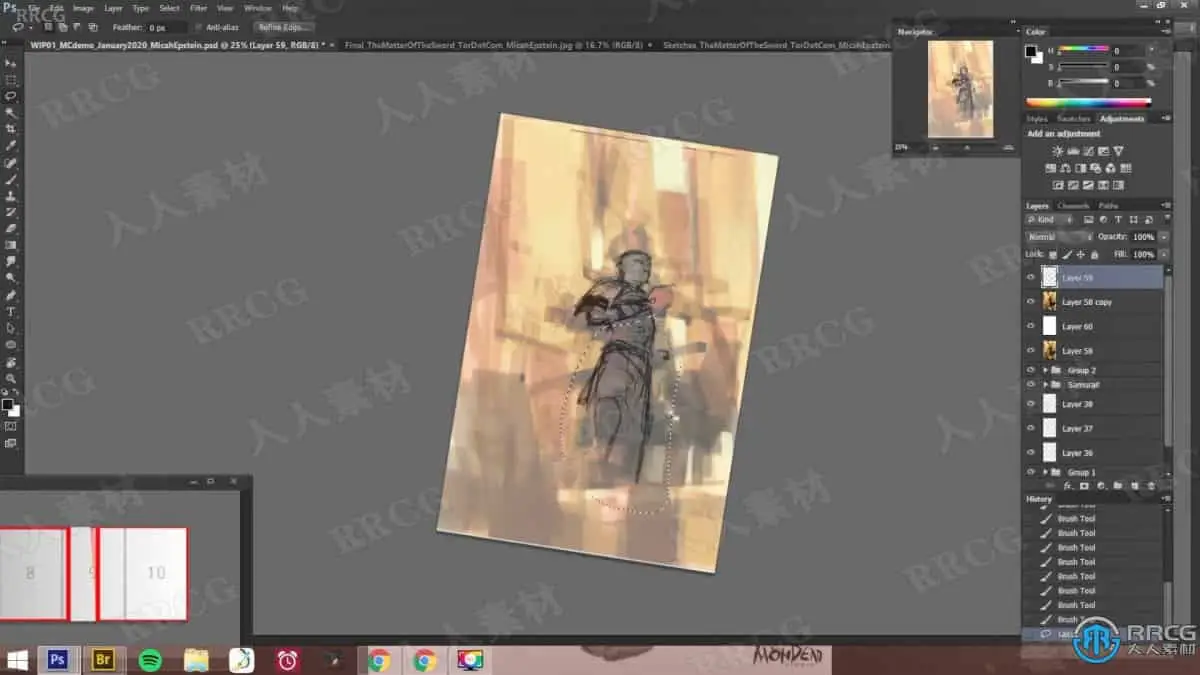Viewport: 1200px width, 675px height.
Task: Open the Layer menu
Action: [113, 8]
